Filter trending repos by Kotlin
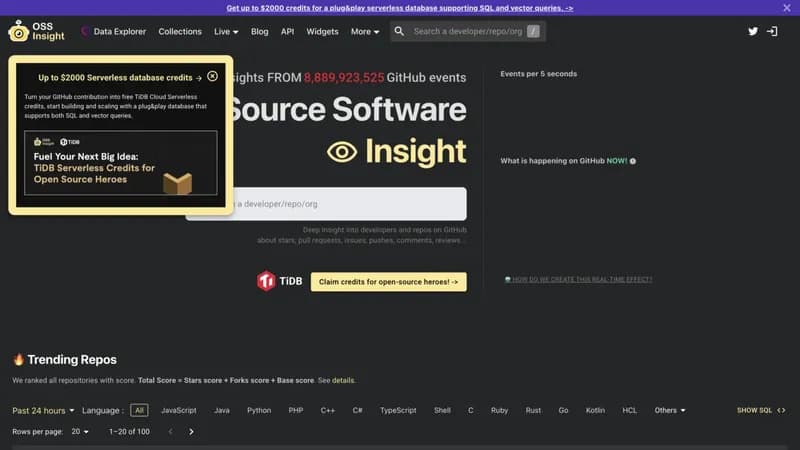 (x=595, y=410)
